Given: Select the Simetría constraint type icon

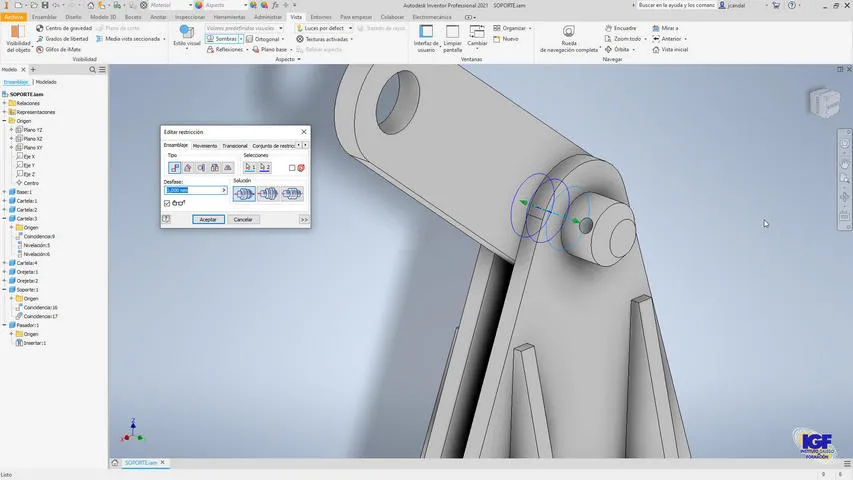Looking at the screenshot, I should point(228,168).
